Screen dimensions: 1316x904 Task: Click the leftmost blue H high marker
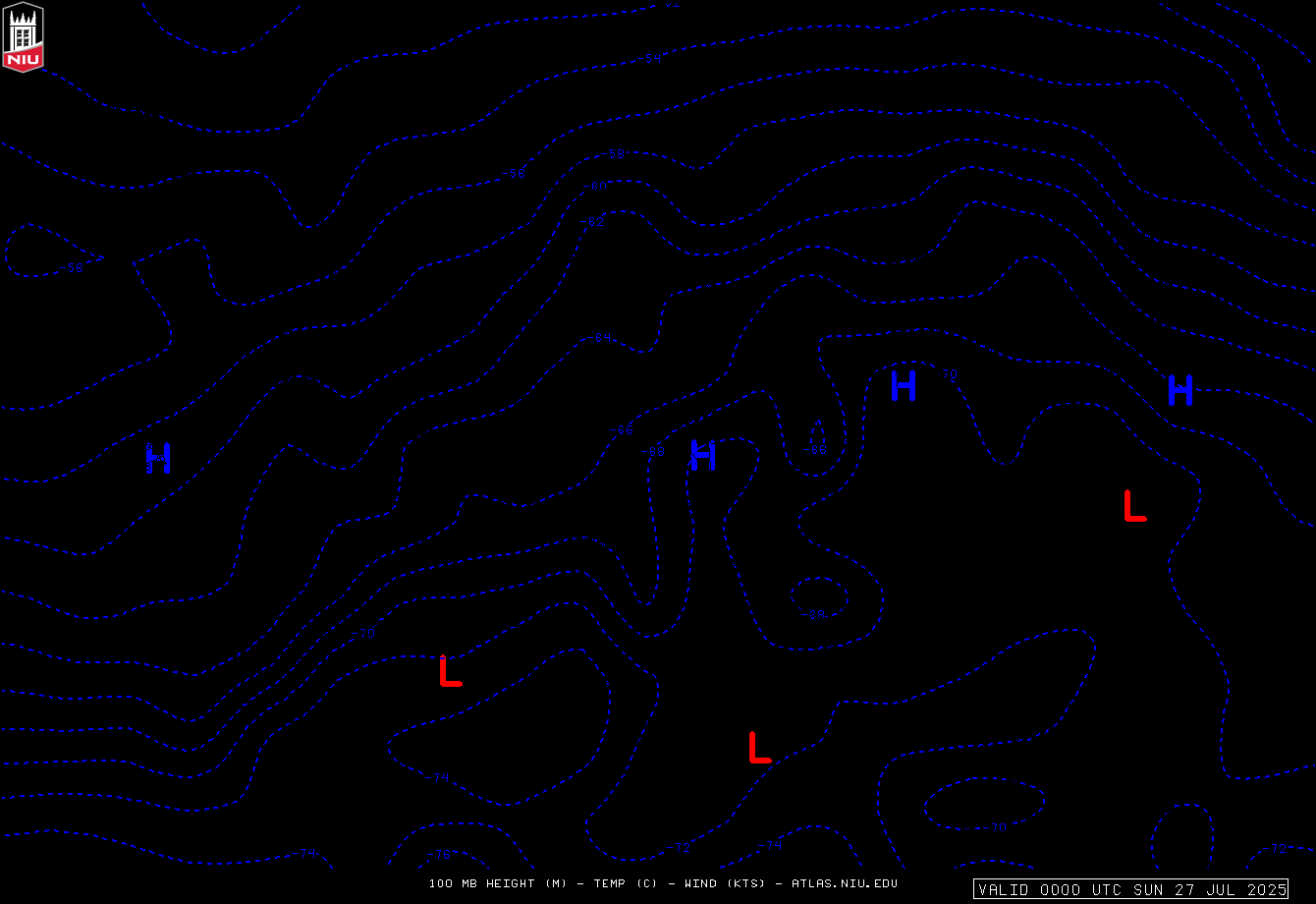[x=159, y=458]
